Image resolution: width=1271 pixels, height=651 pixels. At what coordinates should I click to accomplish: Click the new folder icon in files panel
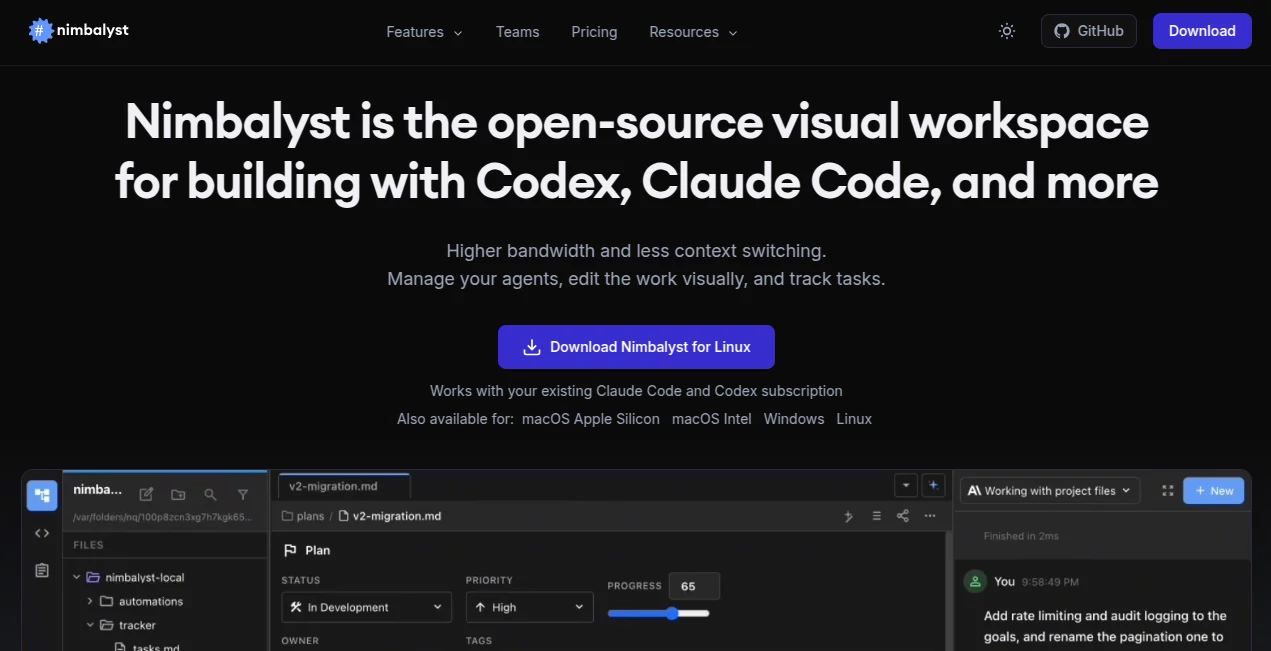(x=178, y=494)
